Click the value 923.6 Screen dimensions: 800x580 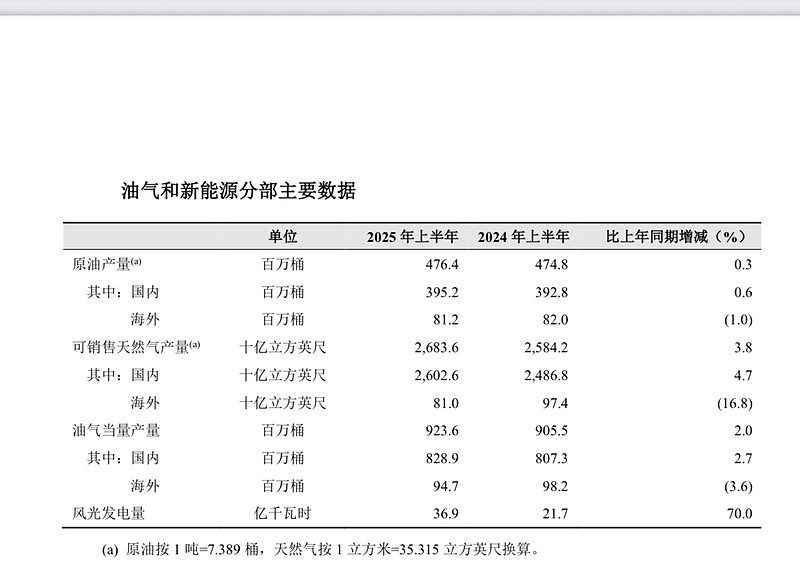pos(442,431)
